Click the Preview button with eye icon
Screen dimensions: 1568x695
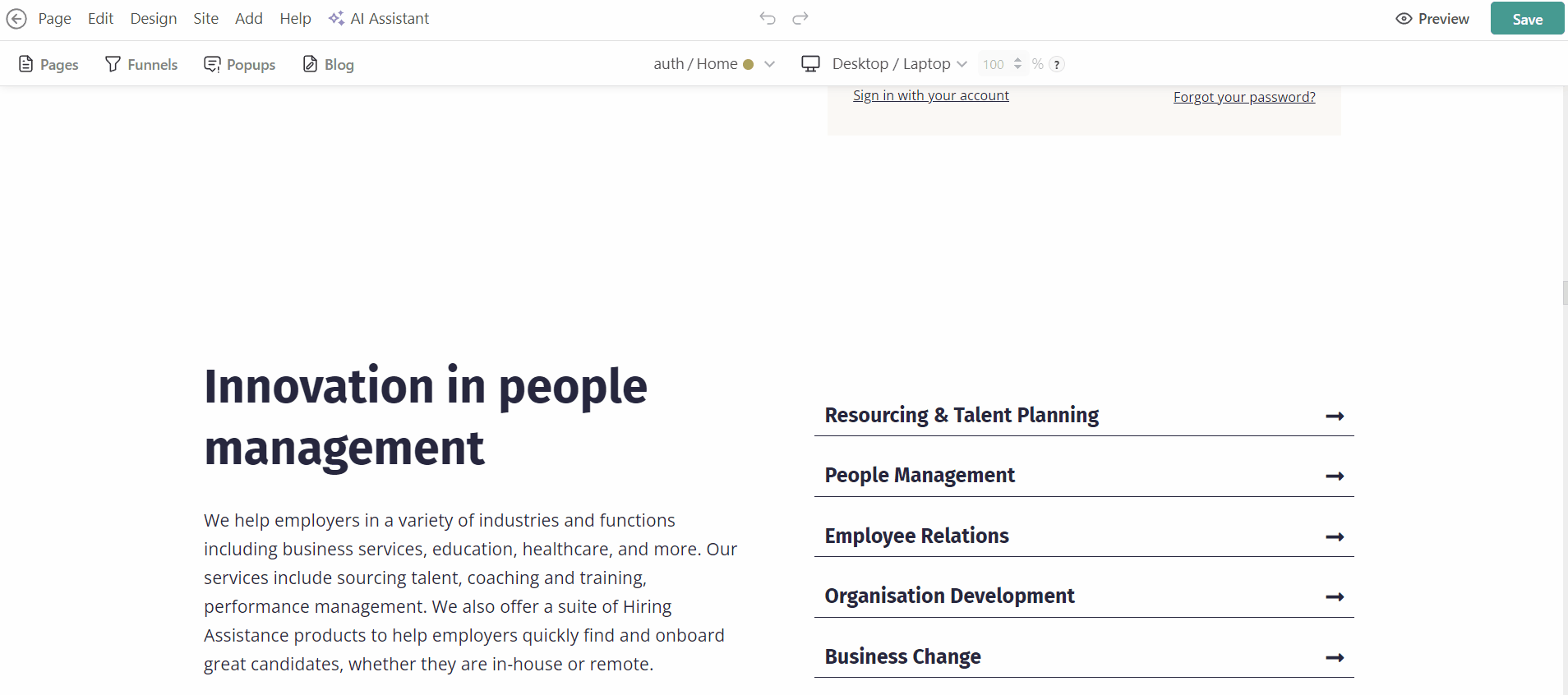pos(1432,19)
